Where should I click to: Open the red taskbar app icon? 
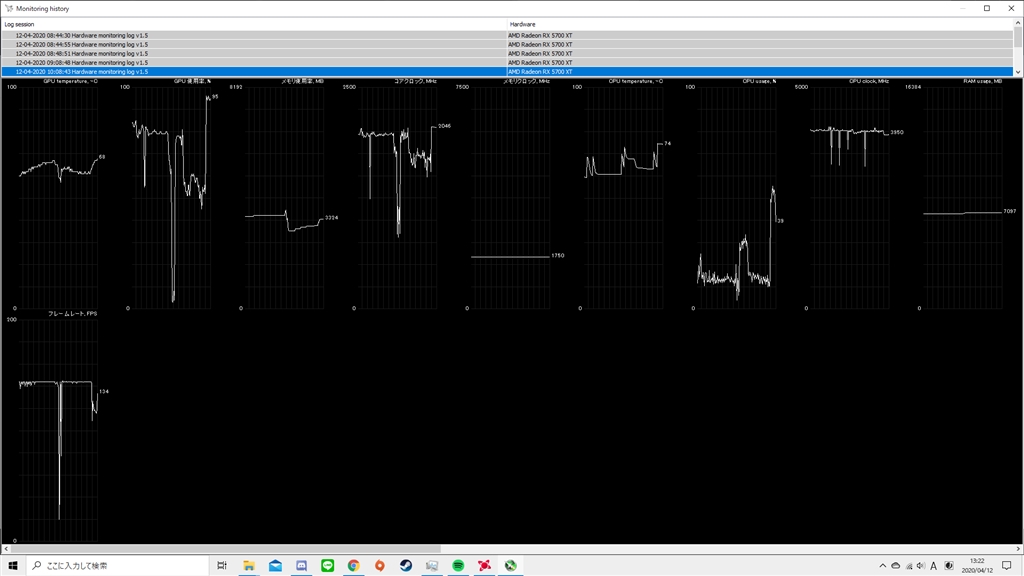click(x=484, y=566)
